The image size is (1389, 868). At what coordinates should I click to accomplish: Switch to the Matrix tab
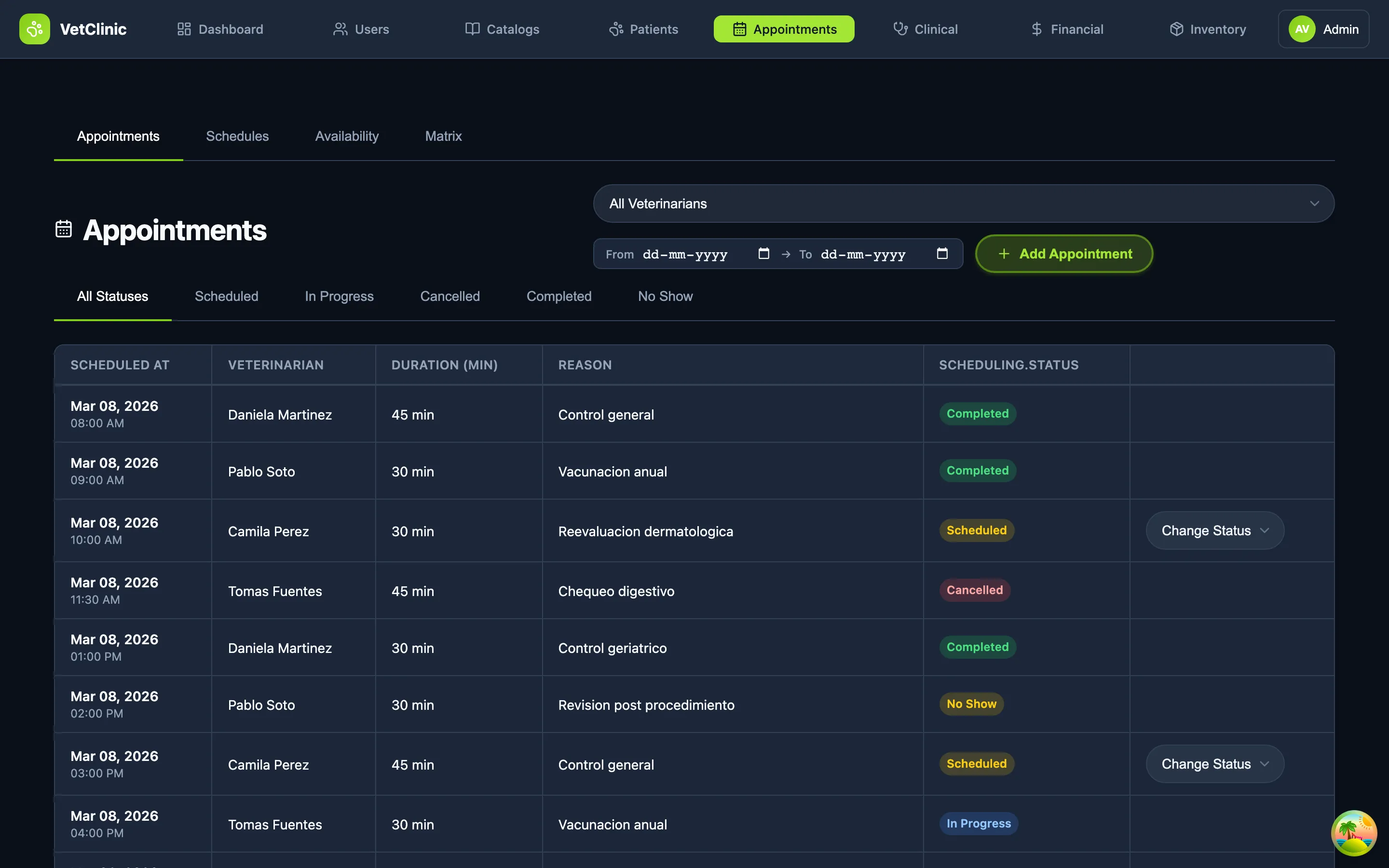coord(443,136)
